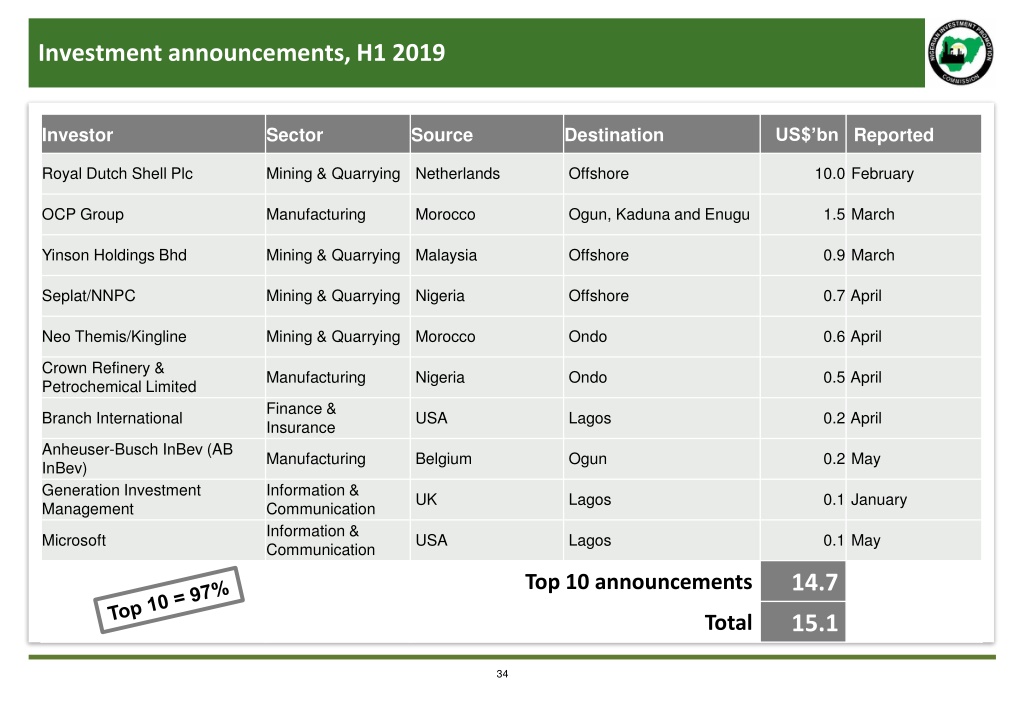
Task: Select the 'Neo Themis/Kingline' cell
Action: click(x=153, y=337)
